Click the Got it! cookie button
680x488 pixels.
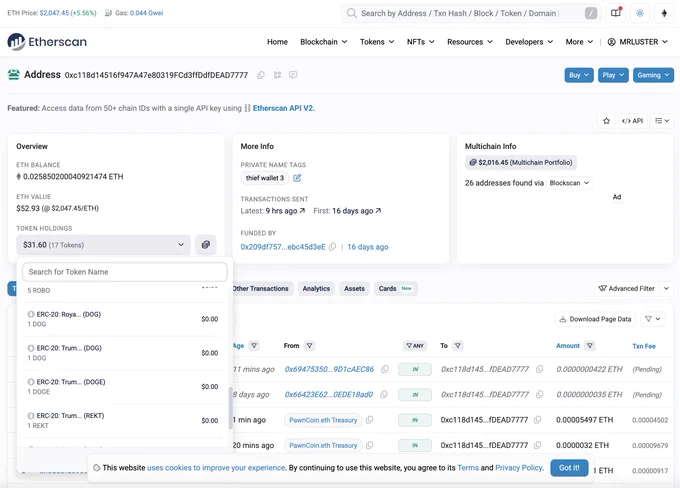coord(569,468)
